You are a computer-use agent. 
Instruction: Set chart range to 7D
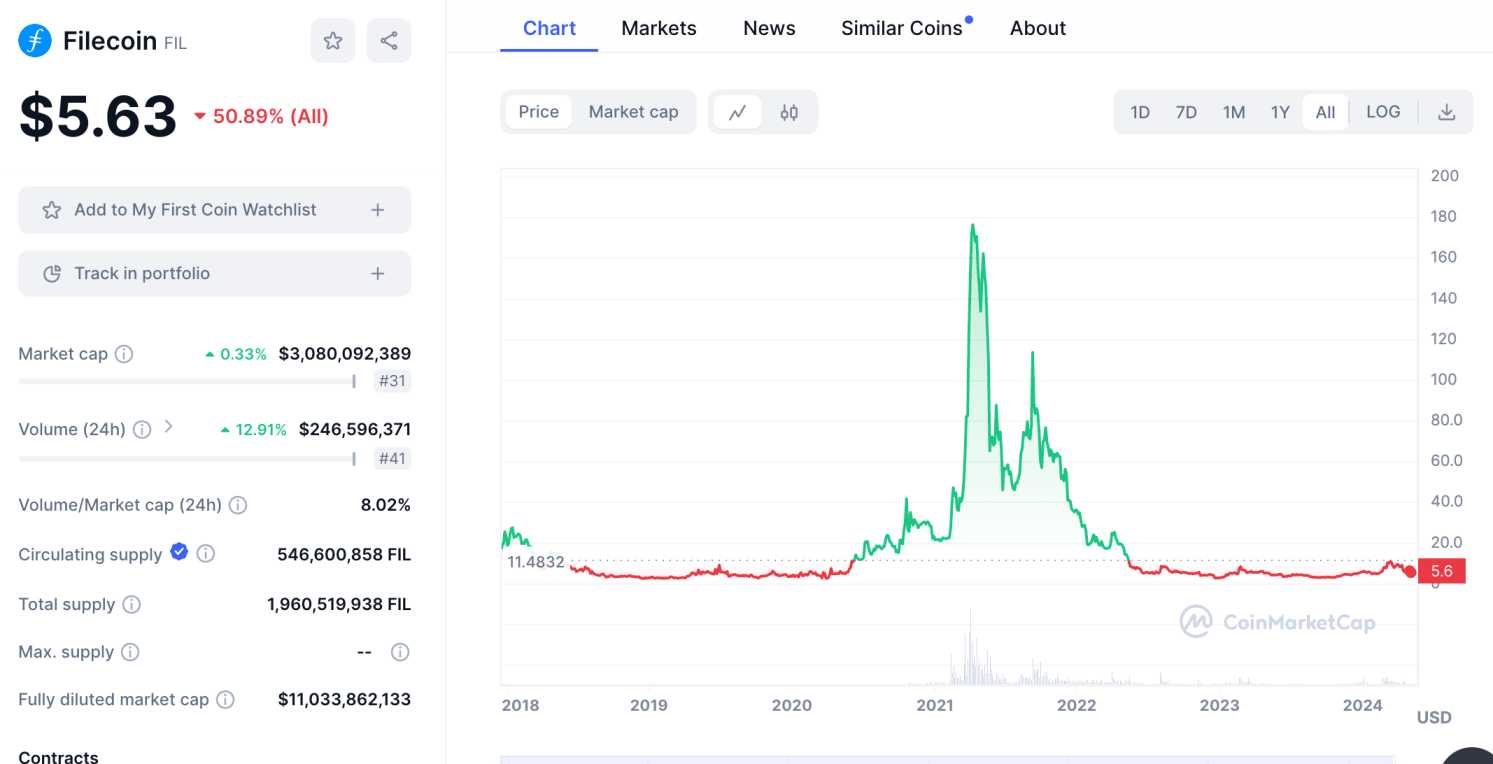(1186, 112)
